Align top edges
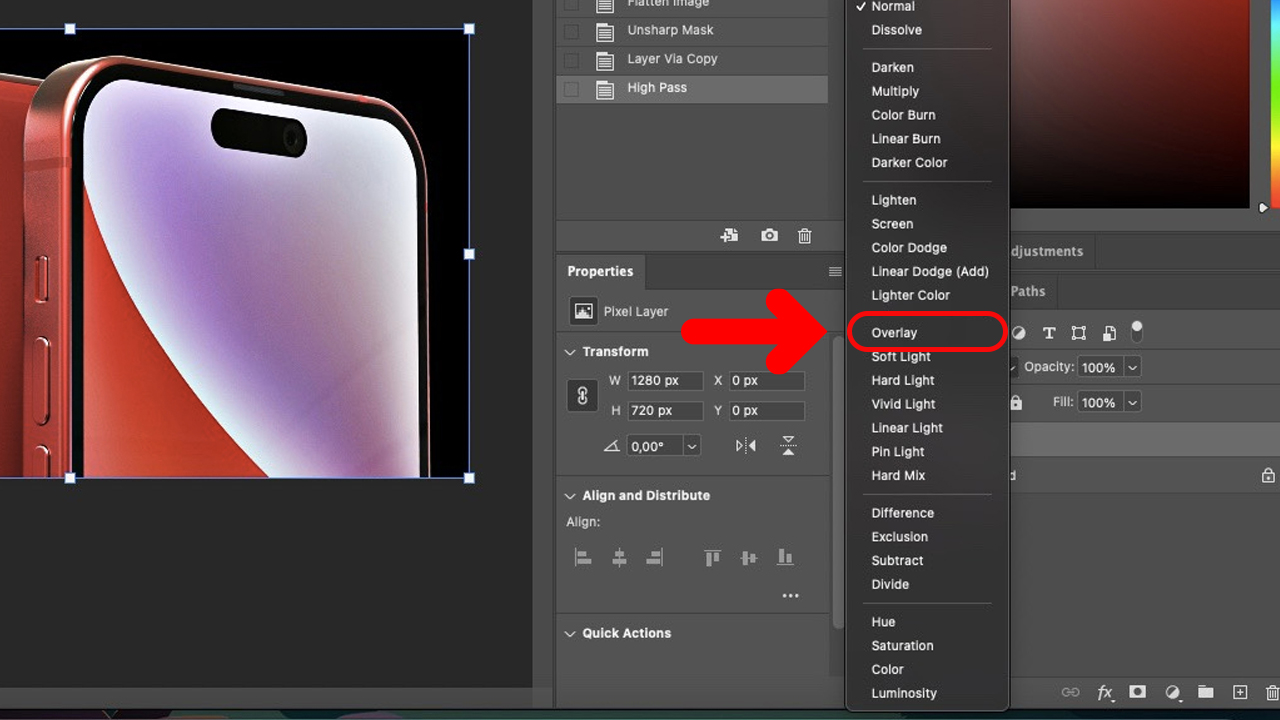 (x=712, y=558)
